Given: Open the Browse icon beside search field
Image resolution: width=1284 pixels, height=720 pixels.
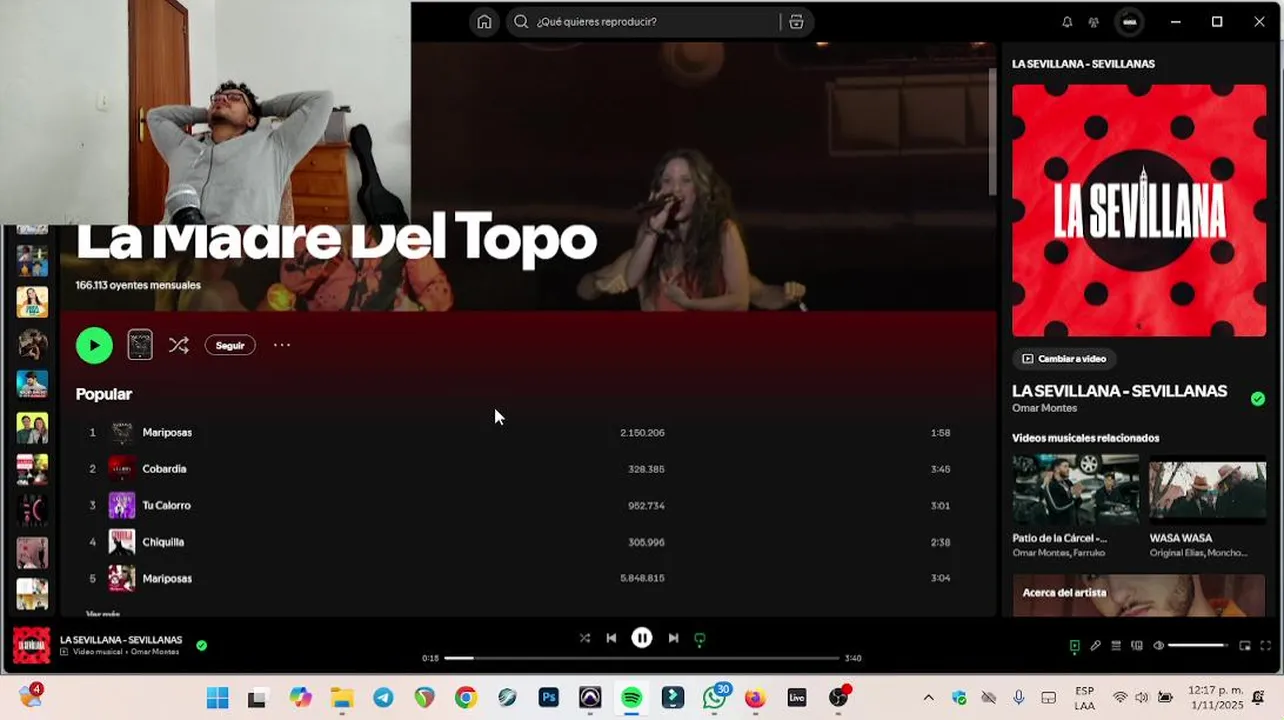Looking at the screenshot, I should pos(796,22).
